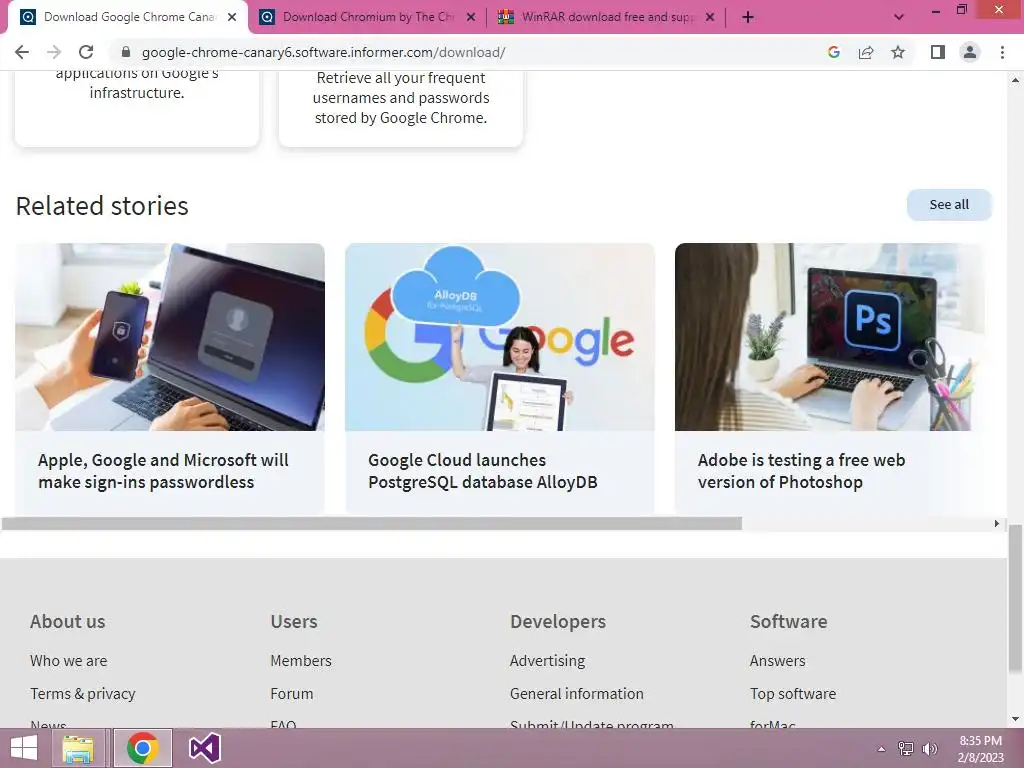Click the See all button
This screenshot has width=1024, height=768.
pyautogui.click(x=949, y=204)
